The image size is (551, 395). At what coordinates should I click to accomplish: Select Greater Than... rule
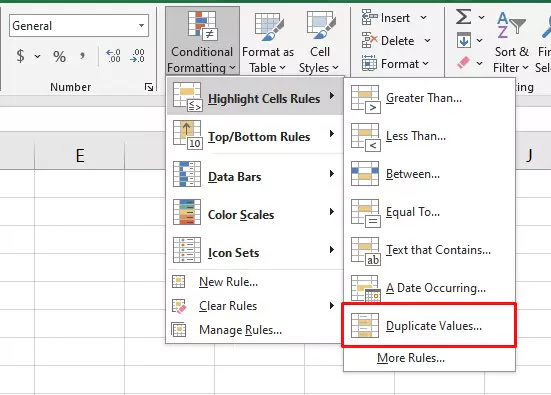[x=429, y=98]
